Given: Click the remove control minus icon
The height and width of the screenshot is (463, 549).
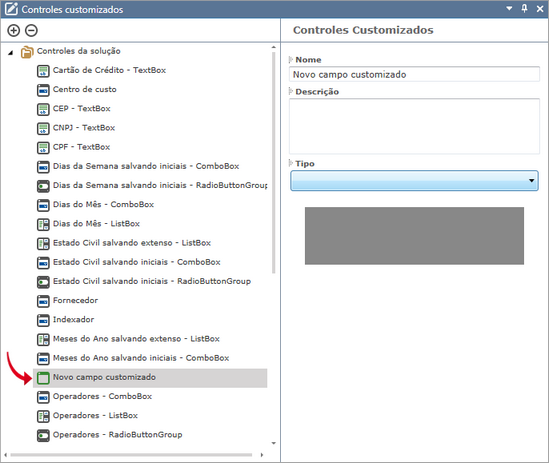Looking at the screenshot, I should [31, 30].
